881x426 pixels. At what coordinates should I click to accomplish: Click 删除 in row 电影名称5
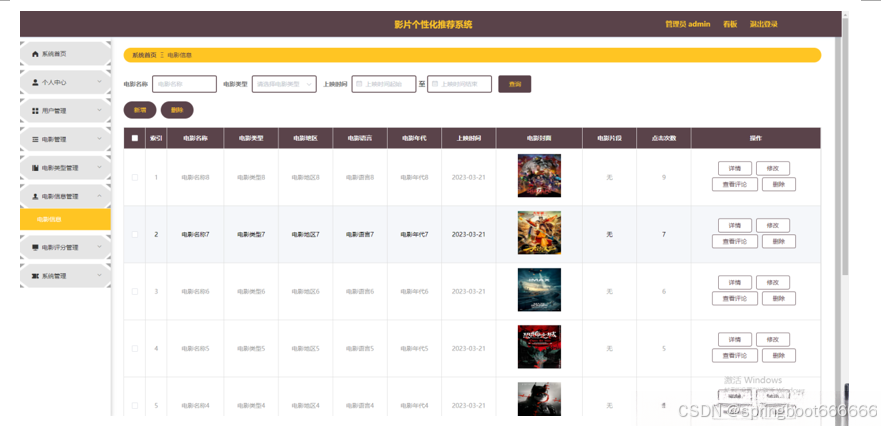[779, 355]
